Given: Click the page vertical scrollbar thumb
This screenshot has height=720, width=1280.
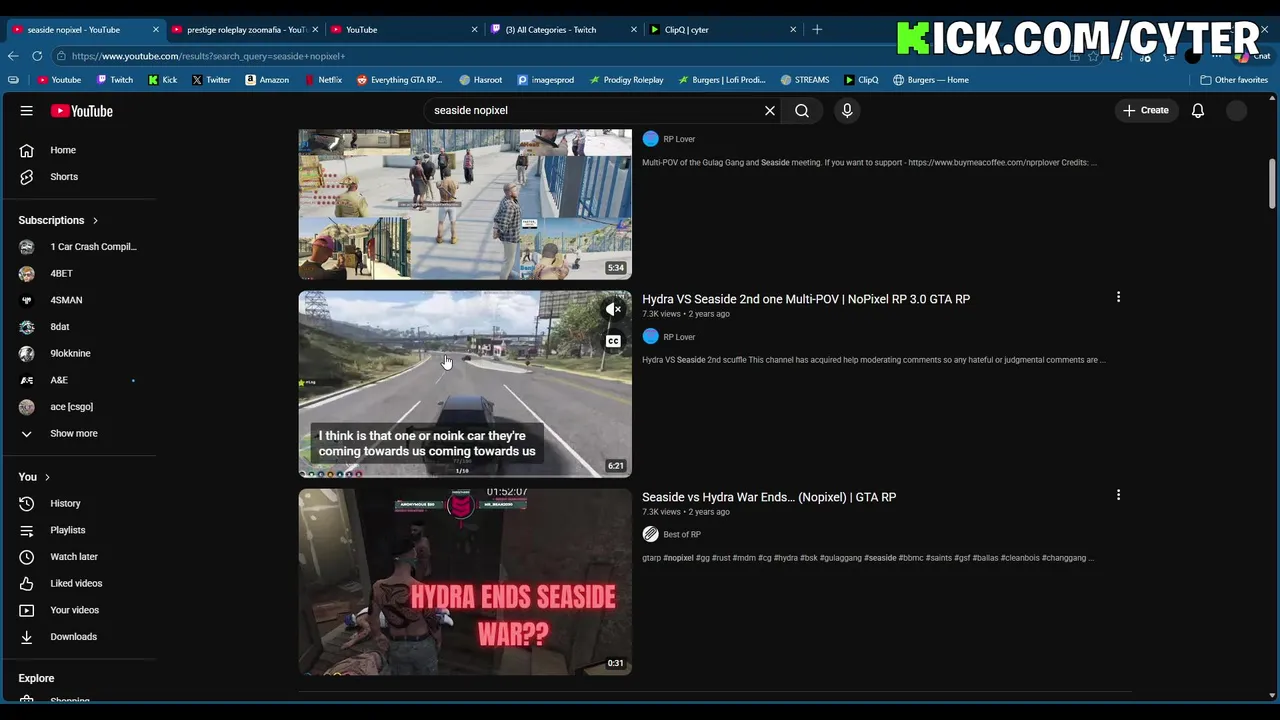Looking at the screenshot, I should tap(1272, 185).
